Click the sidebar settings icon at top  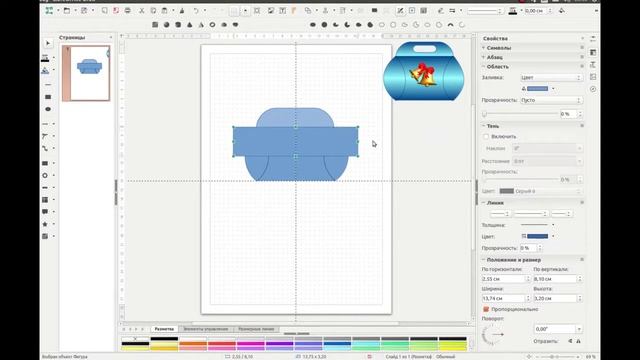coord(593,39)
